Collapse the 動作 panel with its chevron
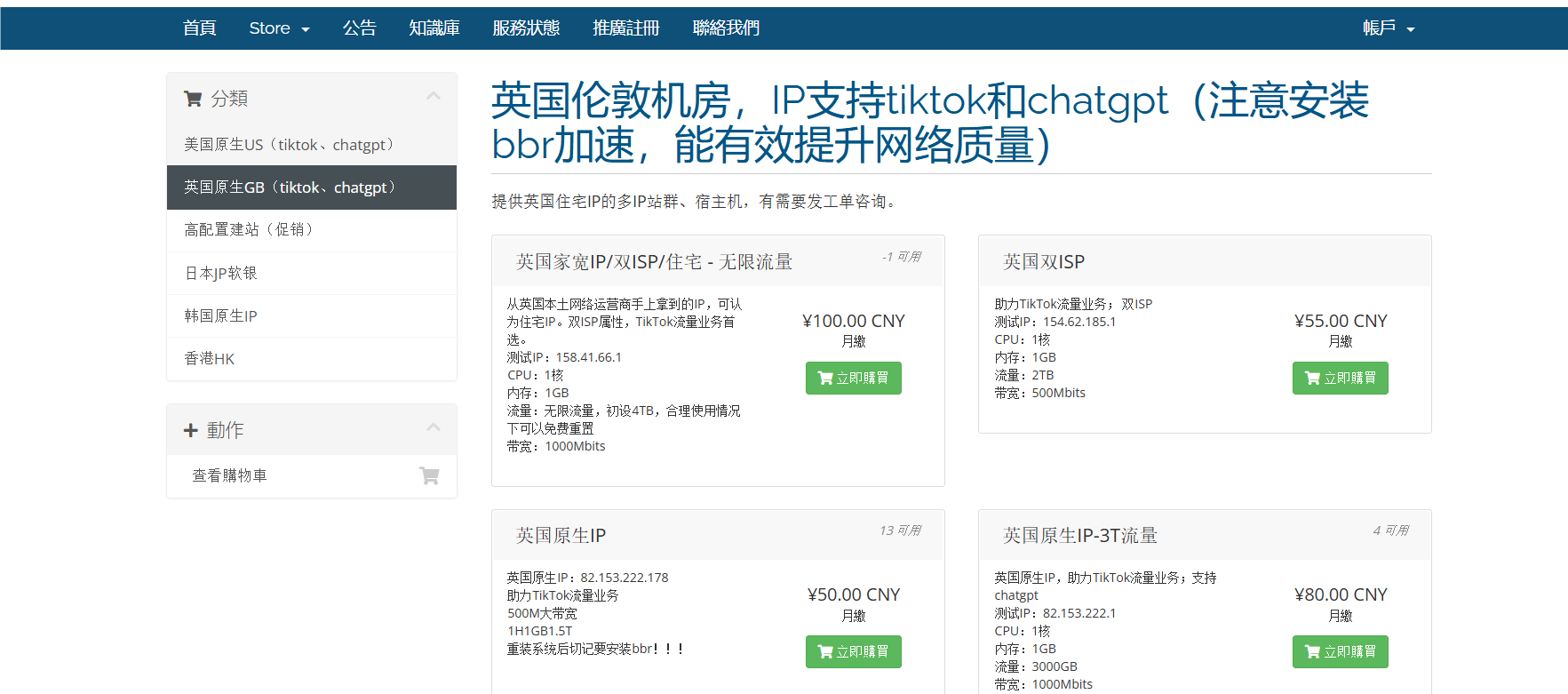 click(x=434, y=427)
